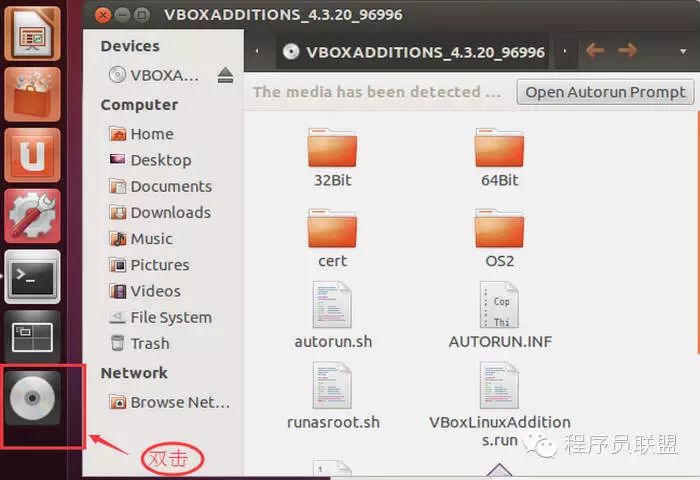Open Pictures in the sidebar

pyautogui.click(x=149, y=265)
